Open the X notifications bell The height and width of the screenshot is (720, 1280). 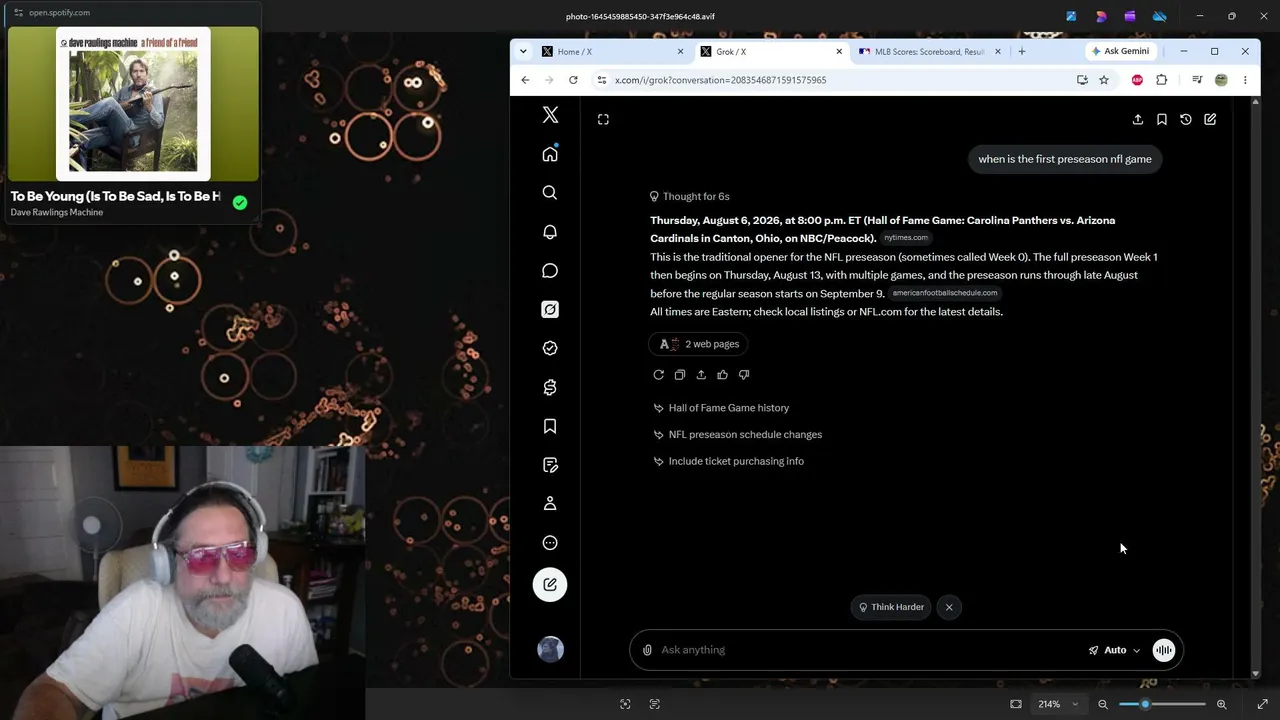(550, 232)
